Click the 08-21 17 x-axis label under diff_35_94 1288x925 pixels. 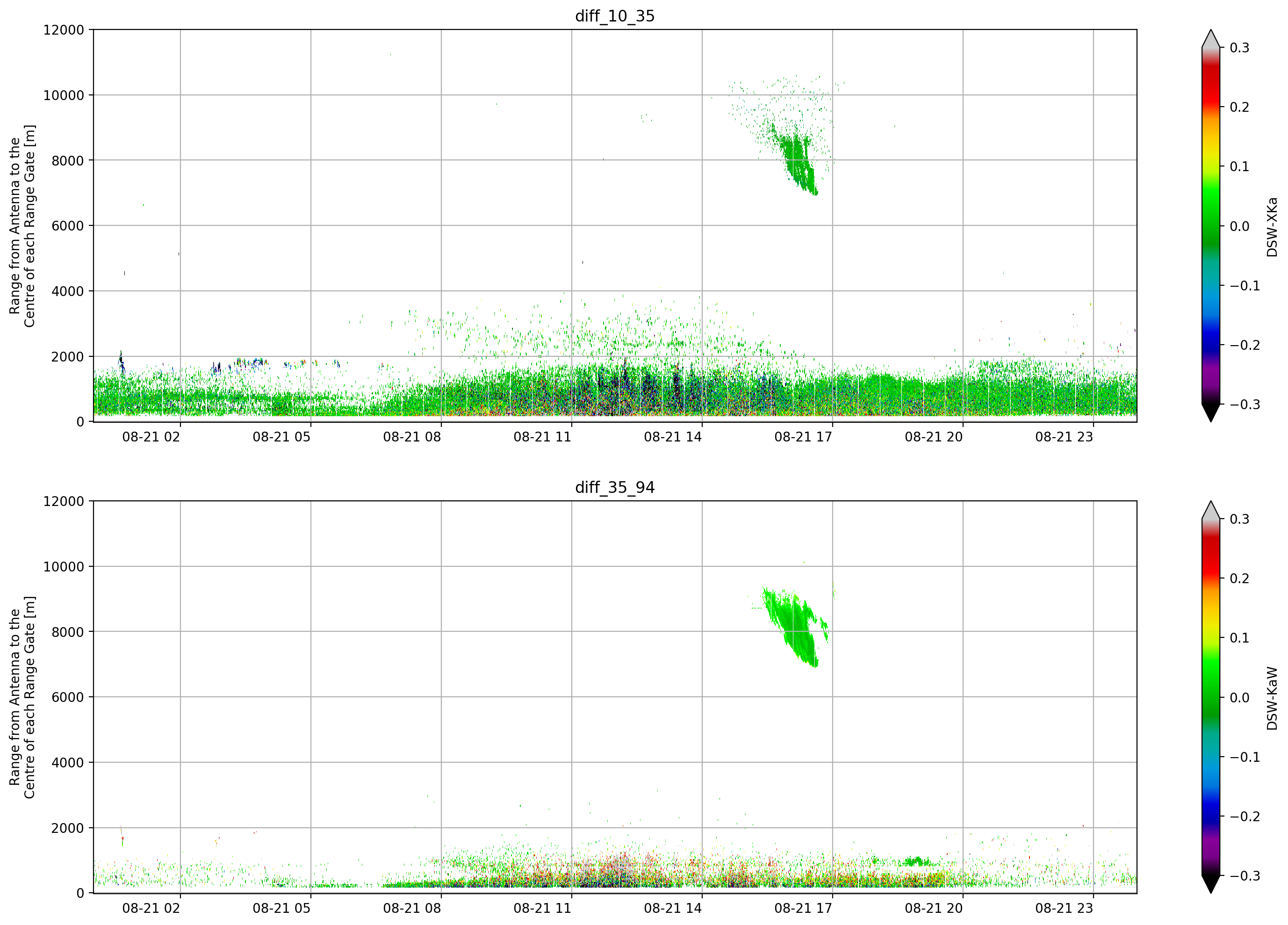pos(803,909)
